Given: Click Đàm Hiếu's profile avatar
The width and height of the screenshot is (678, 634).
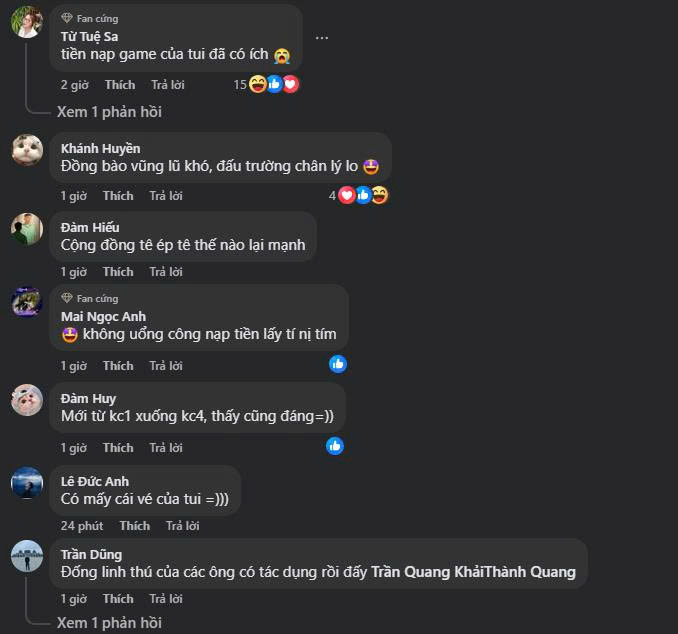Looking at the screenshot, I should pyautogui.click(x=27, y=229).
